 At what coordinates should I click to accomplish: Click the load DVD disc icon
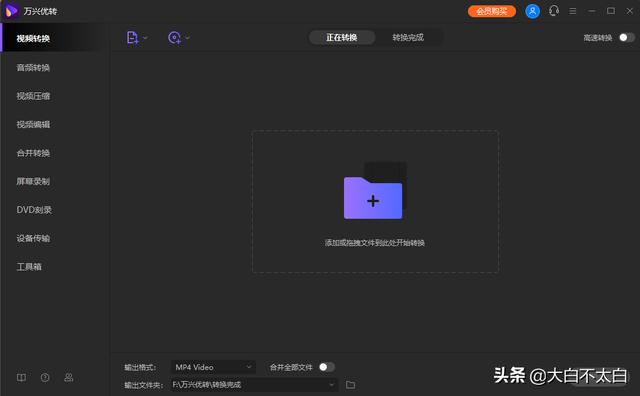174,38
